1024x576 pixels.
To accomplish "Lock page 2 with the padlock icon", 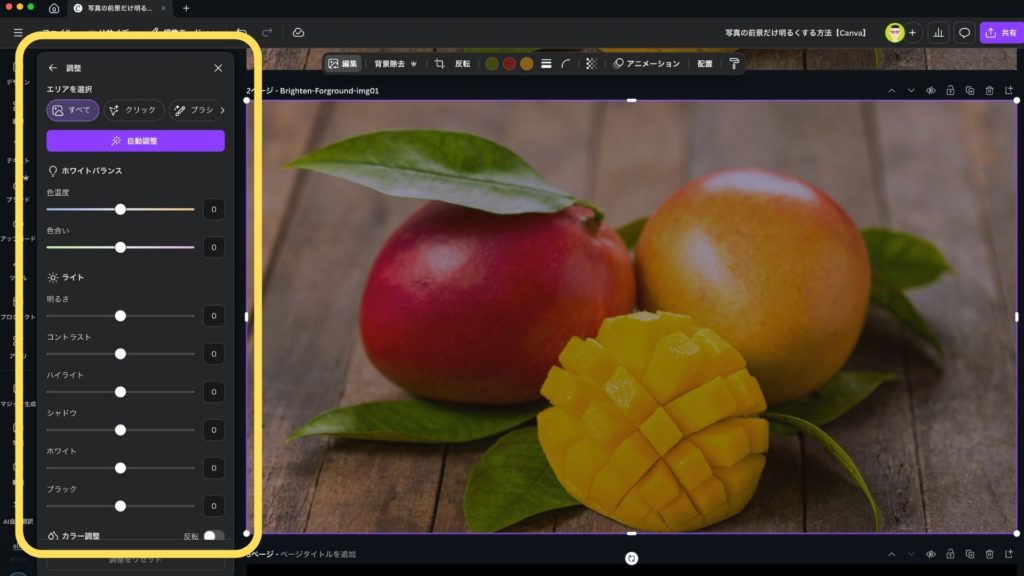I will (950, 91).
